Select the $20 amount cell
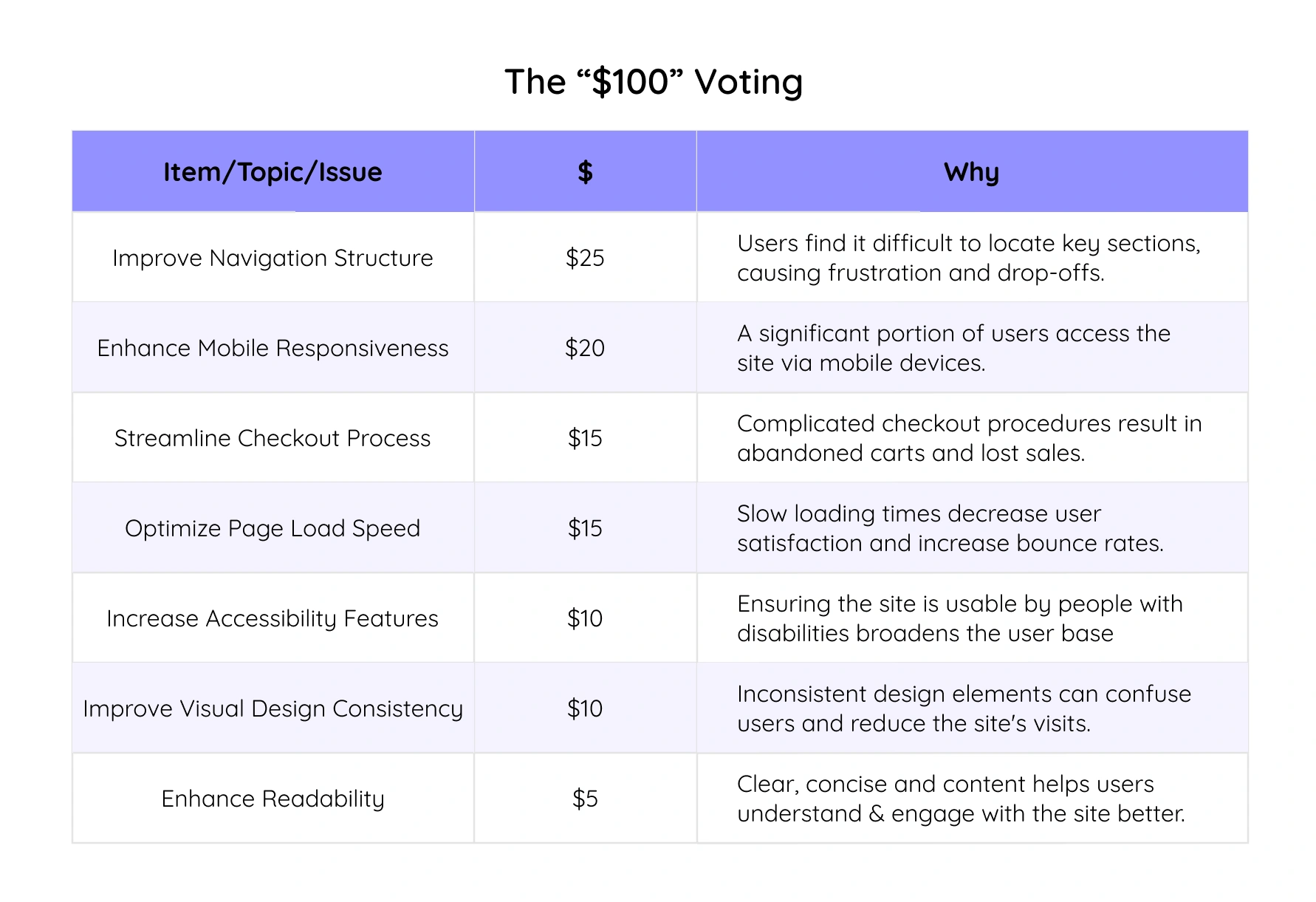The width and height of the screenshot is (1316, 902). tap(585, 348)
